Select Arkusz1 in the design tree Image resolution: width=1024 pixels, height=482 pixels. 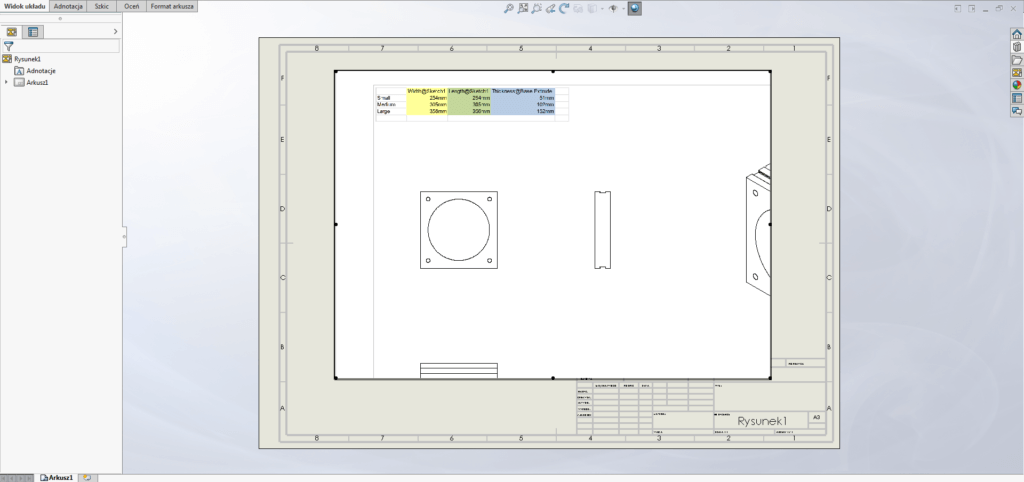point(37,82)
